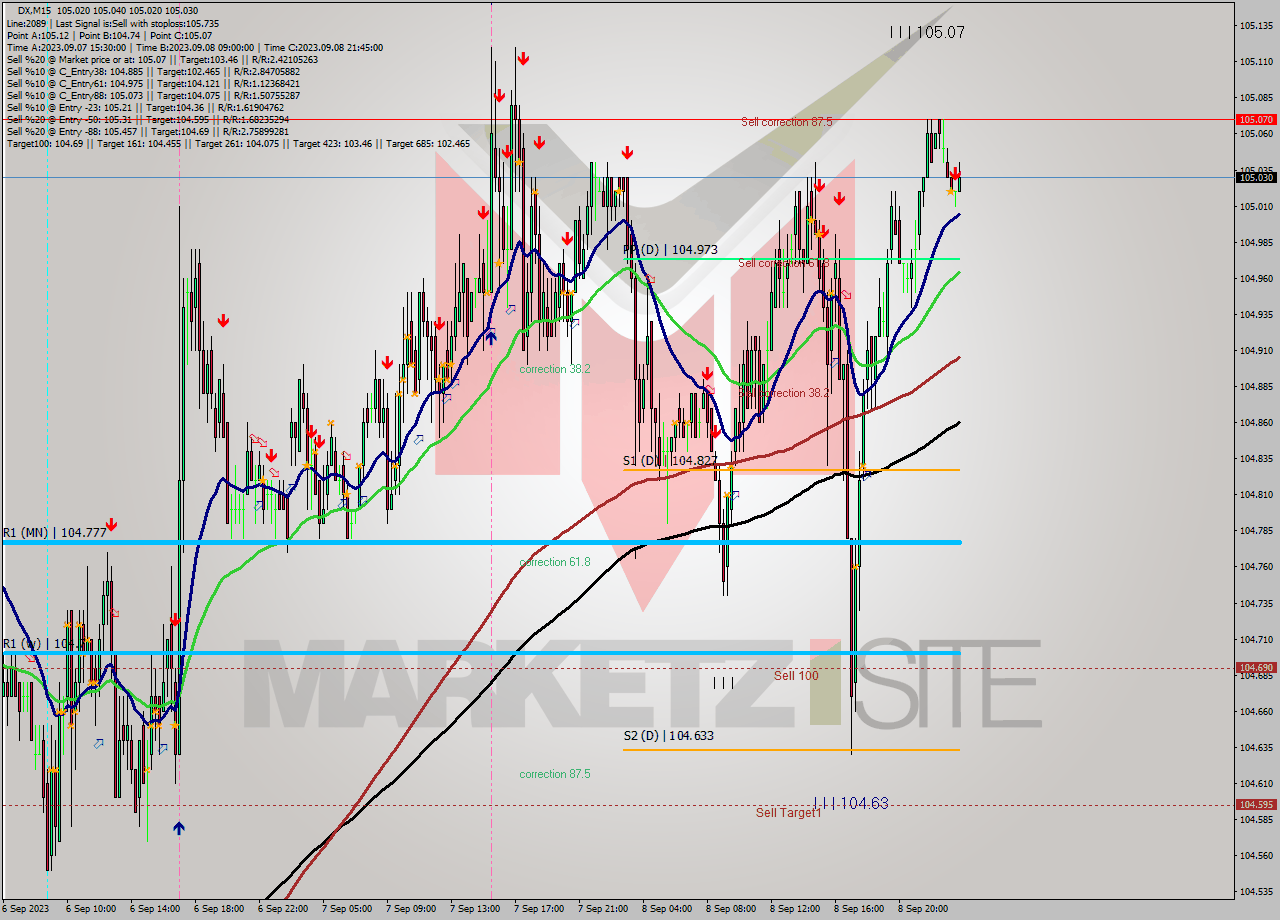Click the 'C_Entry38: 104.885' sell line
Image resolution: width=1280 pixels, height=920 pixels.
point(153,71)
